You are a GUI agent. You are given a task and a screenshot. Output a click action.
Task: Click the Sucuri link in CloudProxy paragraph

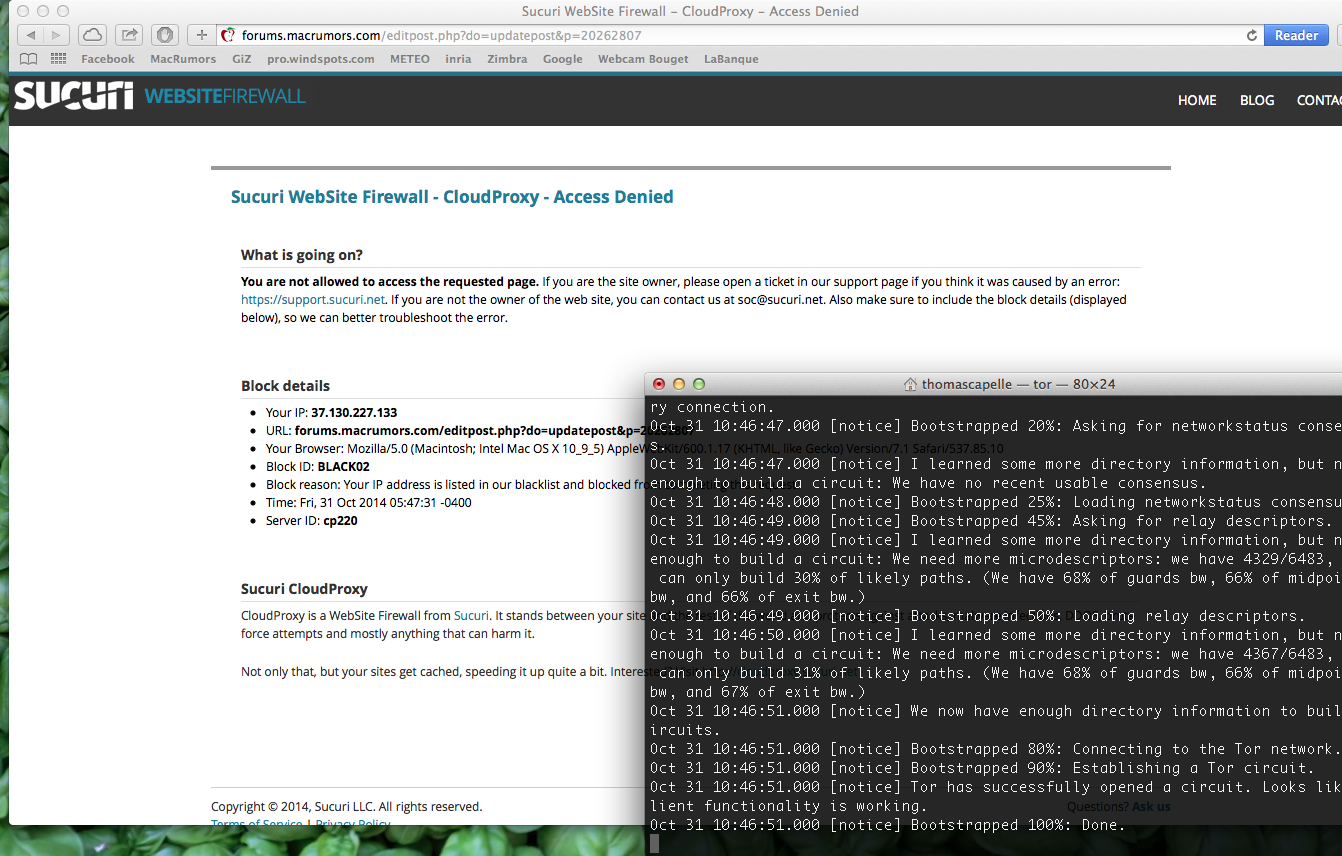[471, 616]
